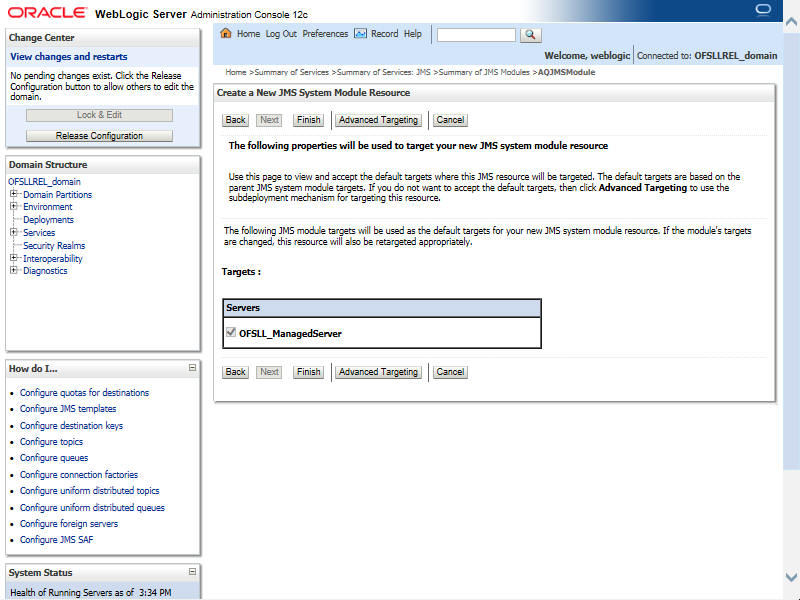The height and width of the screenshot is (600, 800).
Task: Expand the Services tree node
Action: point(14,232)
